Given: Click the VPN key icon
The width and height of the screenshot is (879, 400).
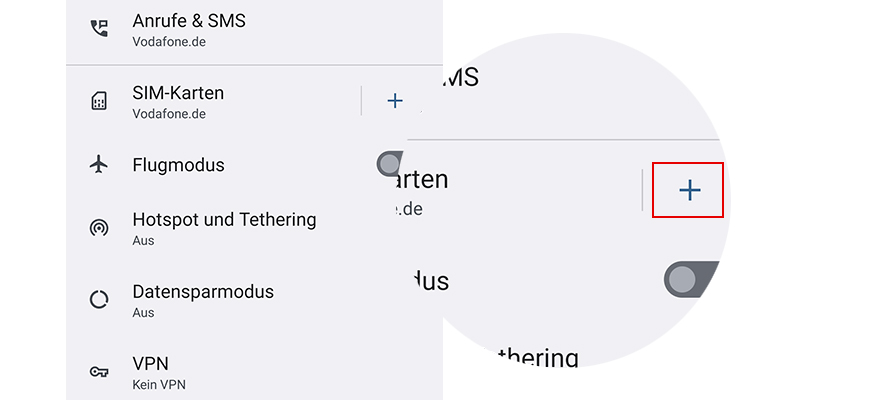Looking at the screenshot, I should (98, 372).
